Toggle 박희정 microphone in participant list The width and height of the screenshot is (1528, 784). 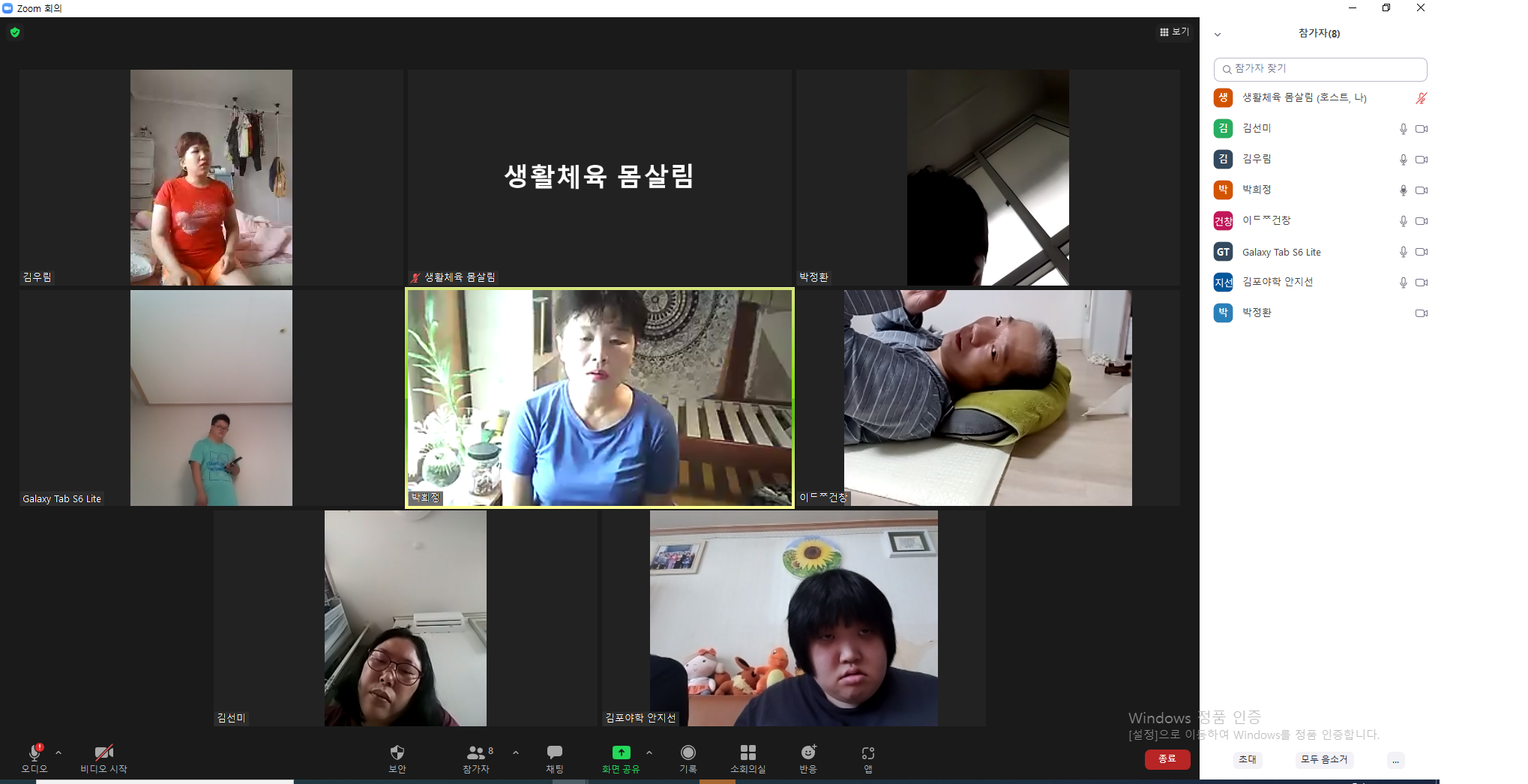pos(1403,190)
